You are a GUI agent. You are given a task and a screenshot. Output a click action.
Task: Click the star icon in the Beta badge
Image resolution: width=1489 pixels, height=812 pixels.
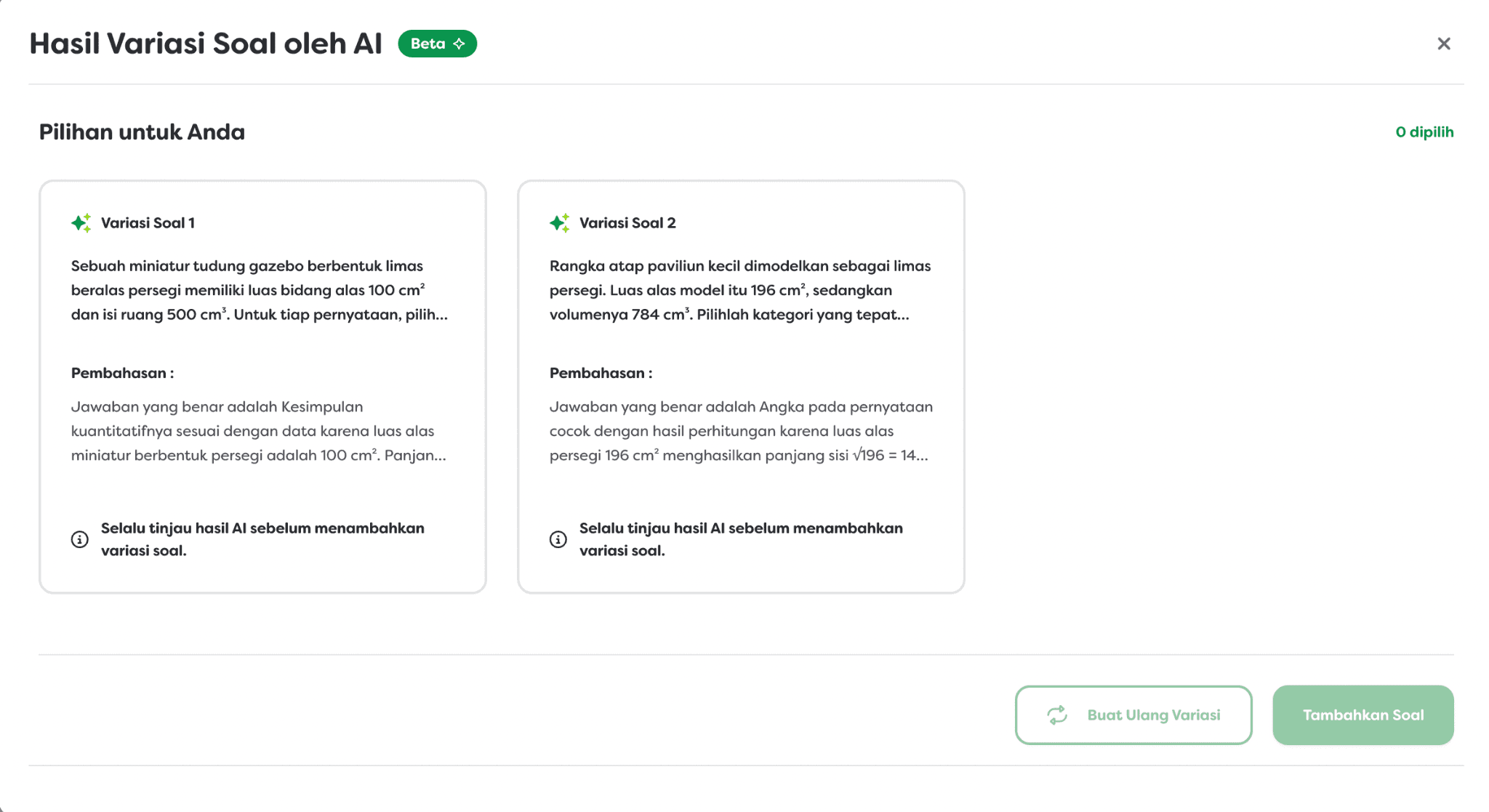coord(459,44)
